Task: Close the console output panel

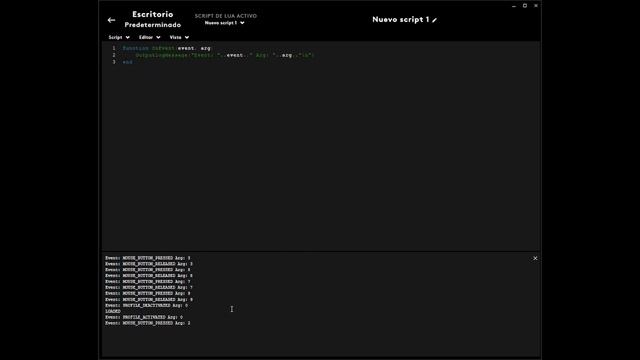Action: 535,258
